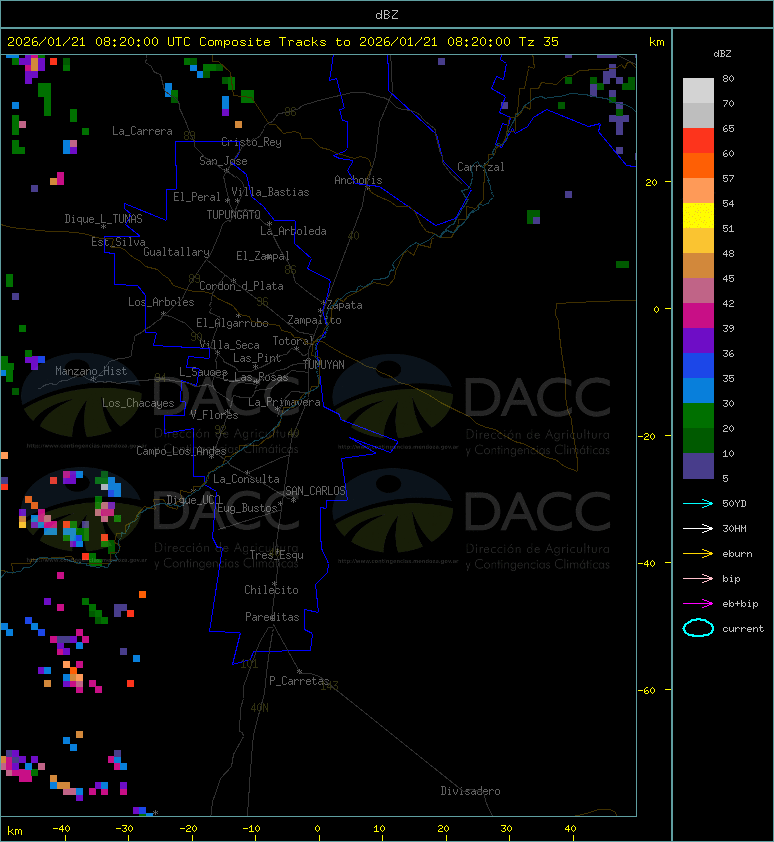Screen dimensions: 774x842
Task: Select the red 60-65 dBZ color band
Action: [698, 141]
